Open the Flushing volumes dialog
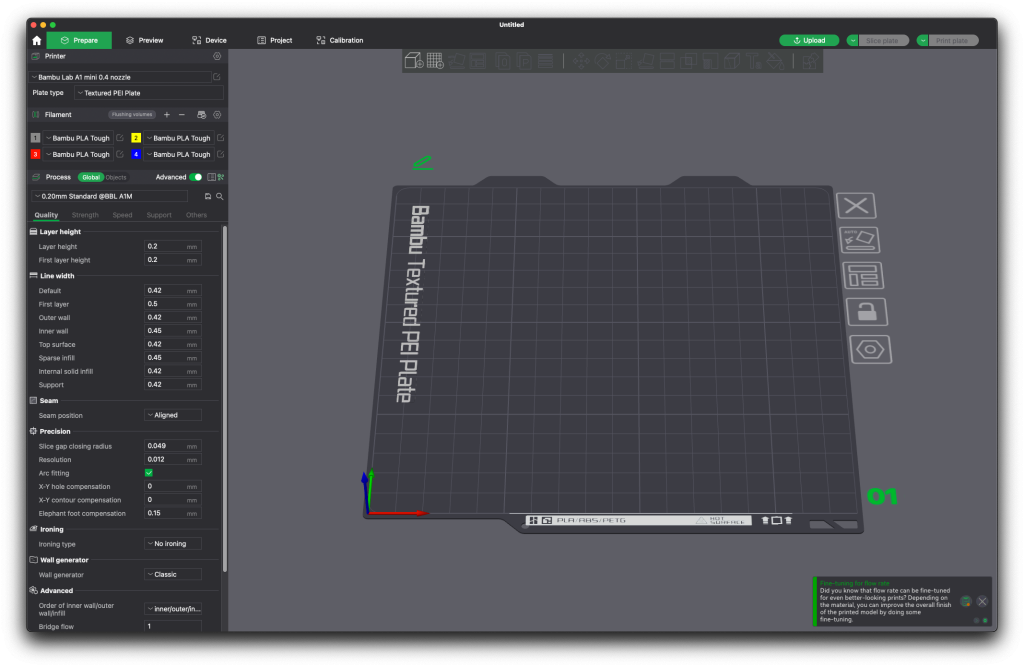The image size is (1024, 667). point(132,114)
